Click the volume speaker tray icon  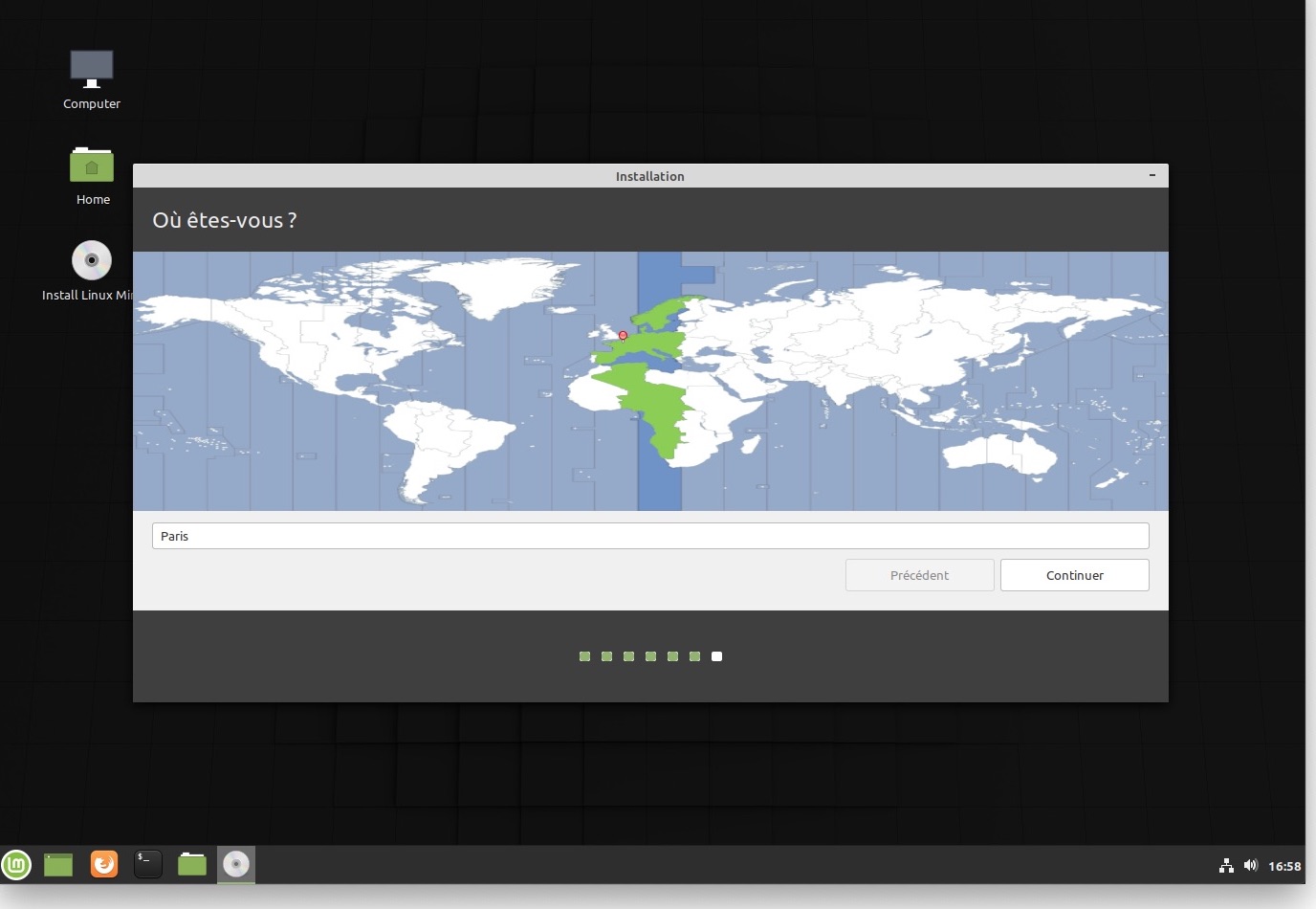1250,866
